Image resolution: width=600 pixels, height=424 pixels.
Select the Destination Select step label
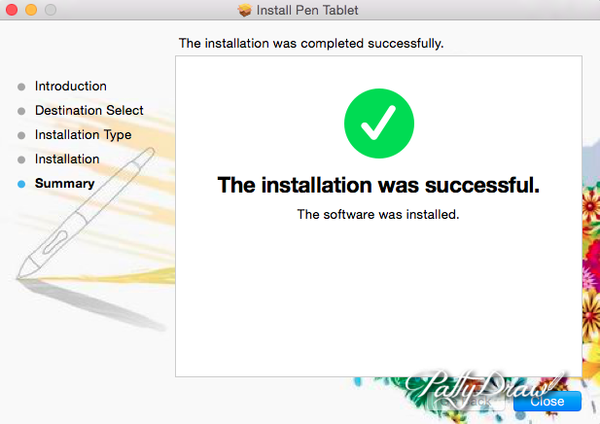[89, 110]
